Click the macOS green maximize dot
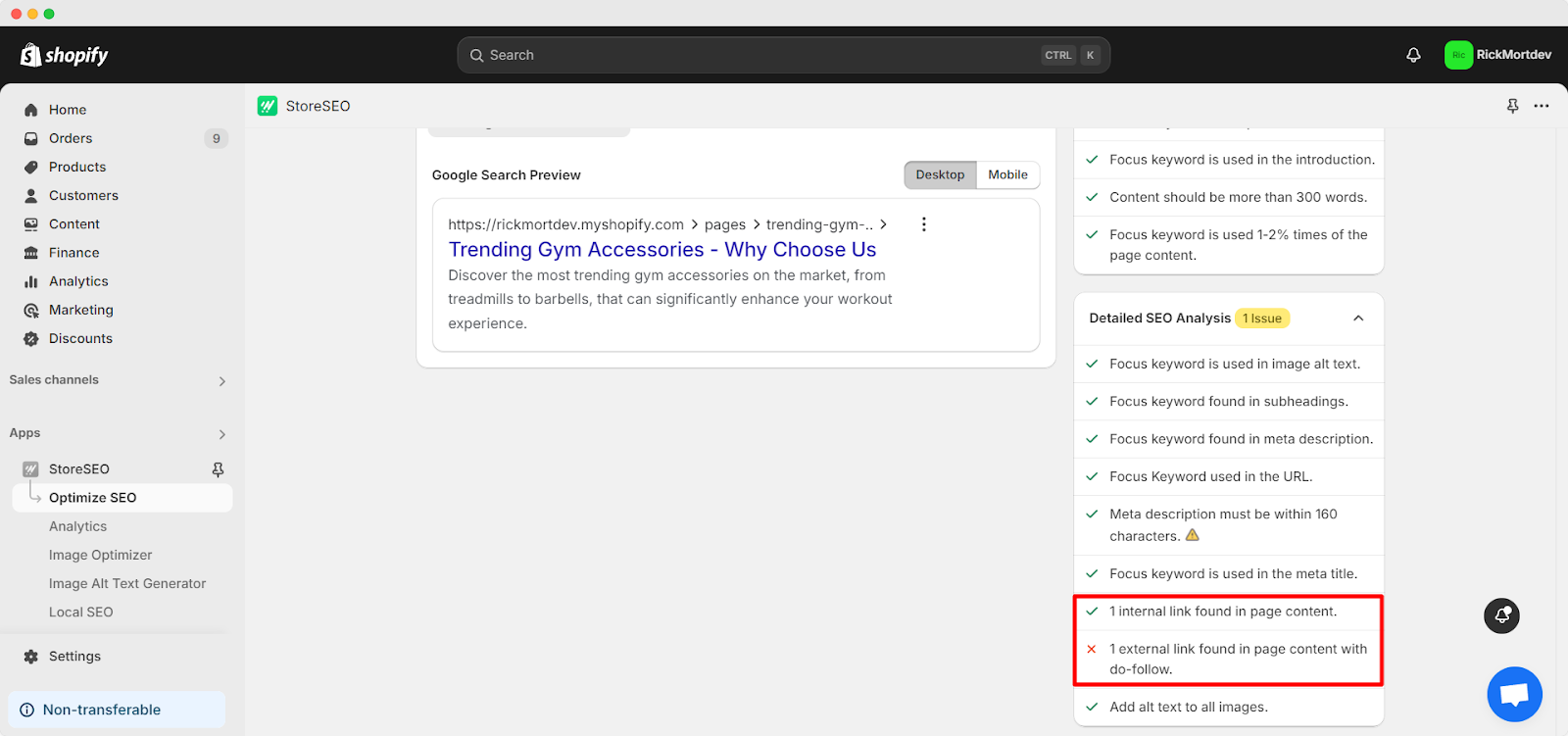The image size is (1568, 736). 49,14
